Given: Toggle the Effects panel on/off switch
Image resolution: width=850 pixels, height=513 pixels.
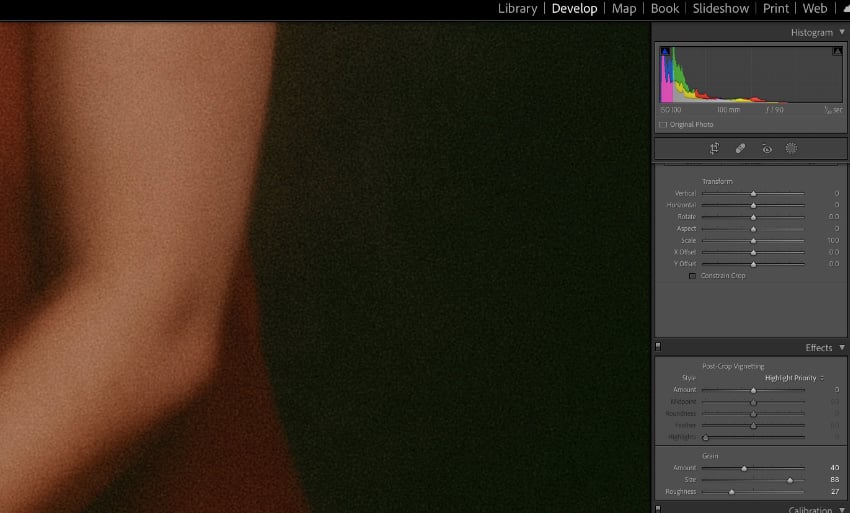Looking at the screenshot, I should coord(658,347).
